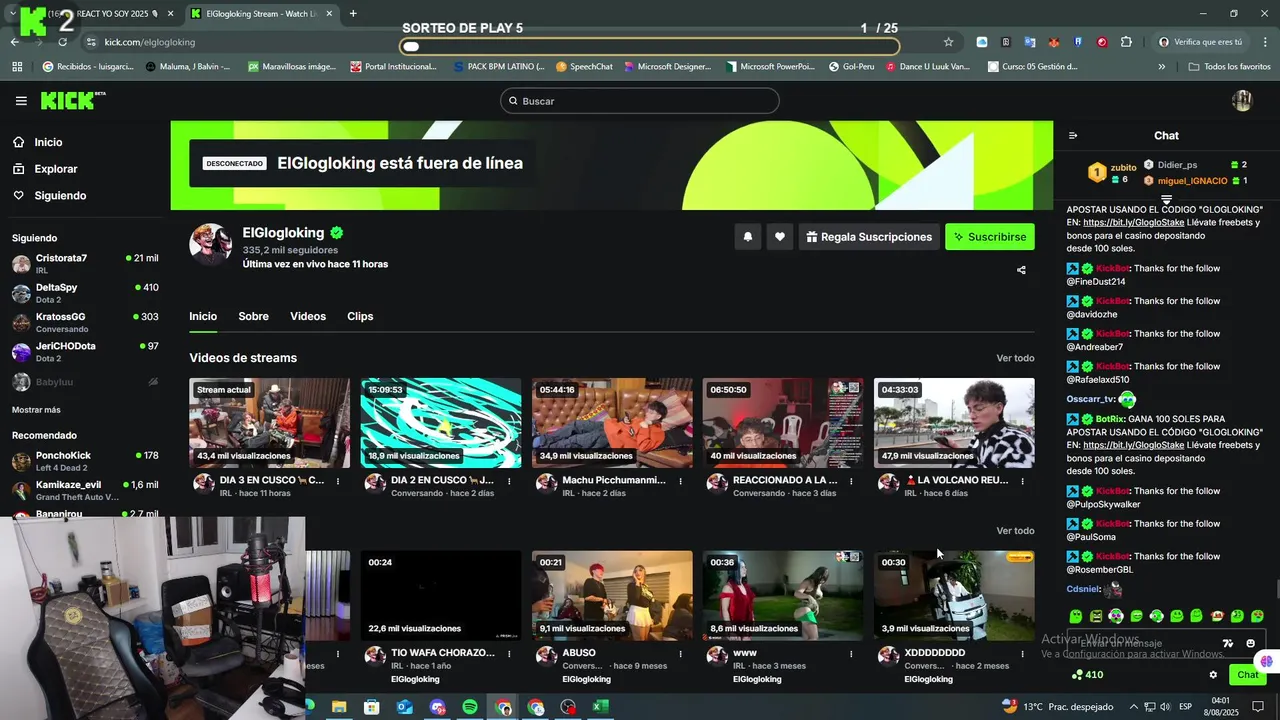Viewport: 1280px width, 720px height.
Task: Select KratossGG in the following list
Action: [x=85, y=322]
